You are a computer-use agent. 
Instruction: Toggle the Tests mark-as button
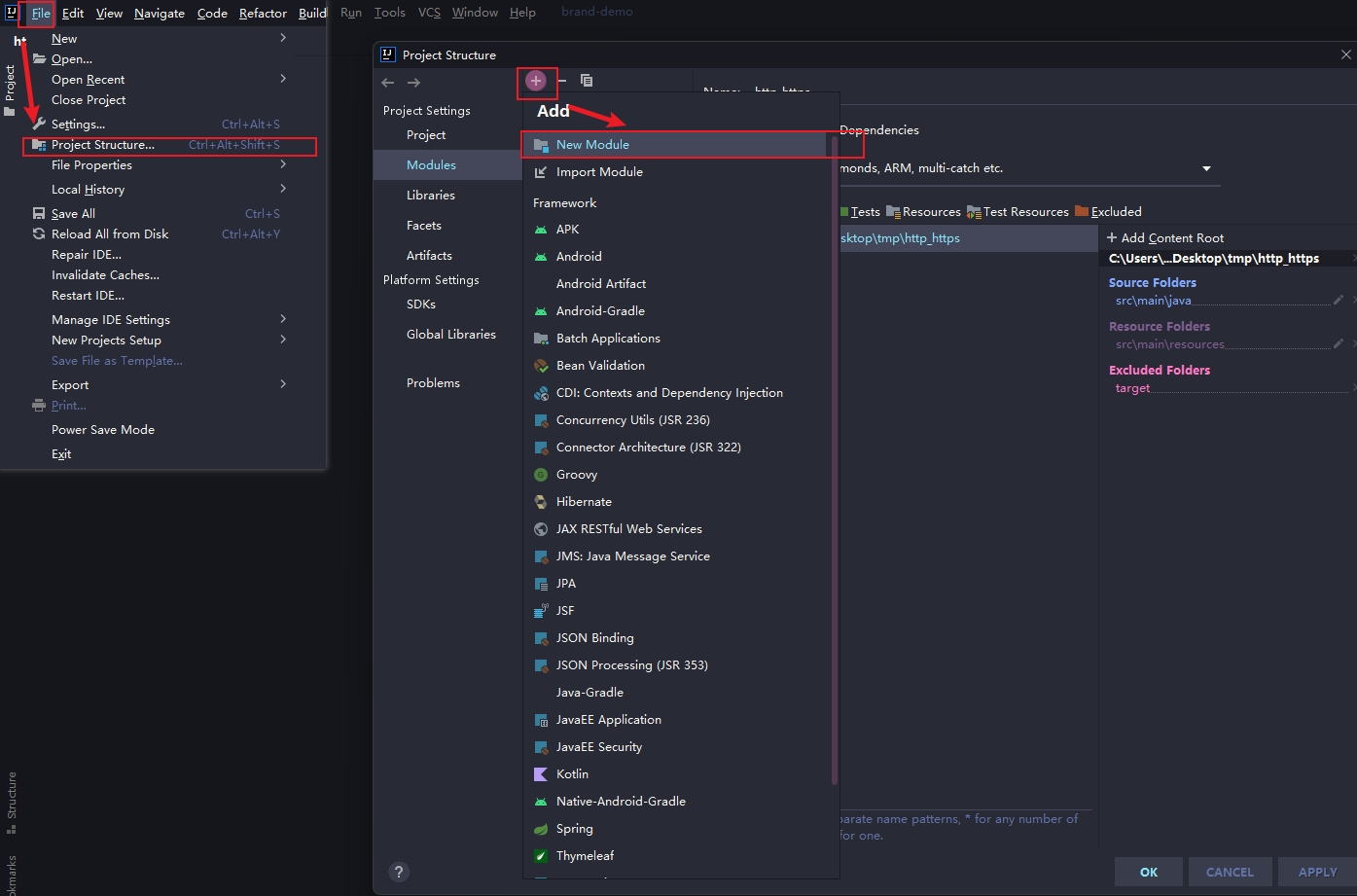click(x=860, y=212)
